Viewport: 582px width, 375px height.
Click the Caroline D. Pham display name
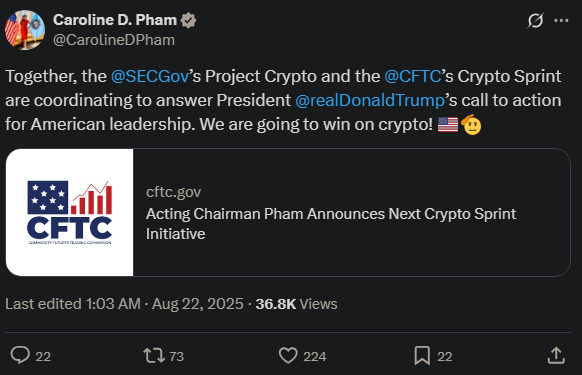click(115, 20)
